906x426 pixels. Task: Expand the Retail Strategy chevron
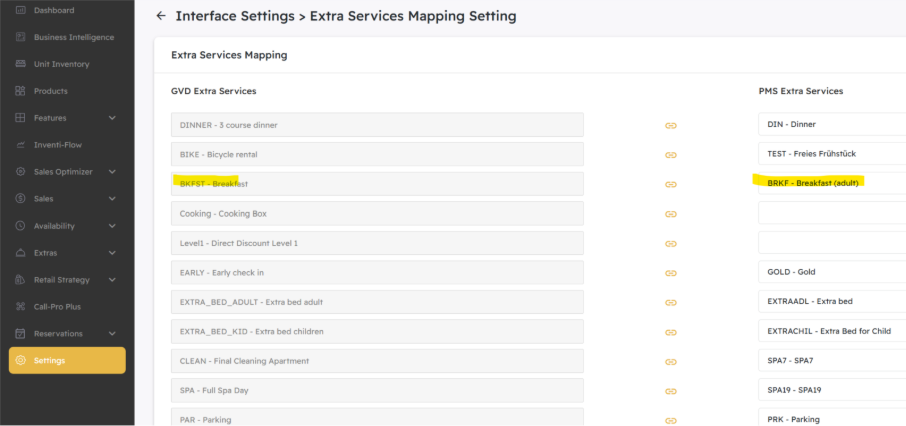[112, 280]
